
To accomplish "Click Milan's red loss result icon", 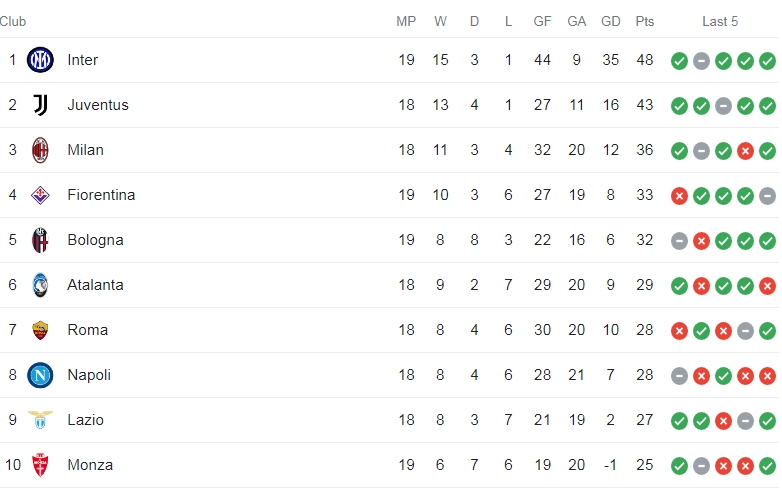I will click(x=745, y=151).
